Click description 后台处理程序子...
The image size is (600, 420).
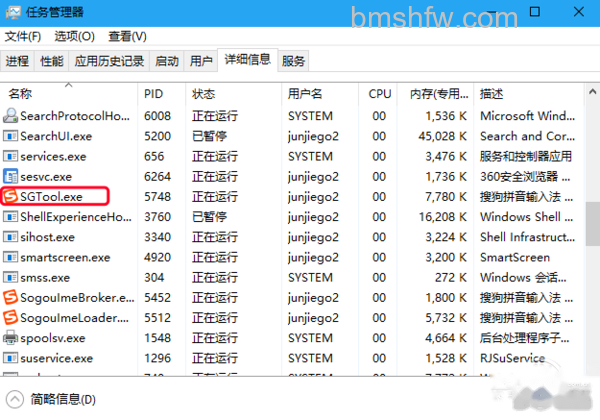(x=525, y=338)
